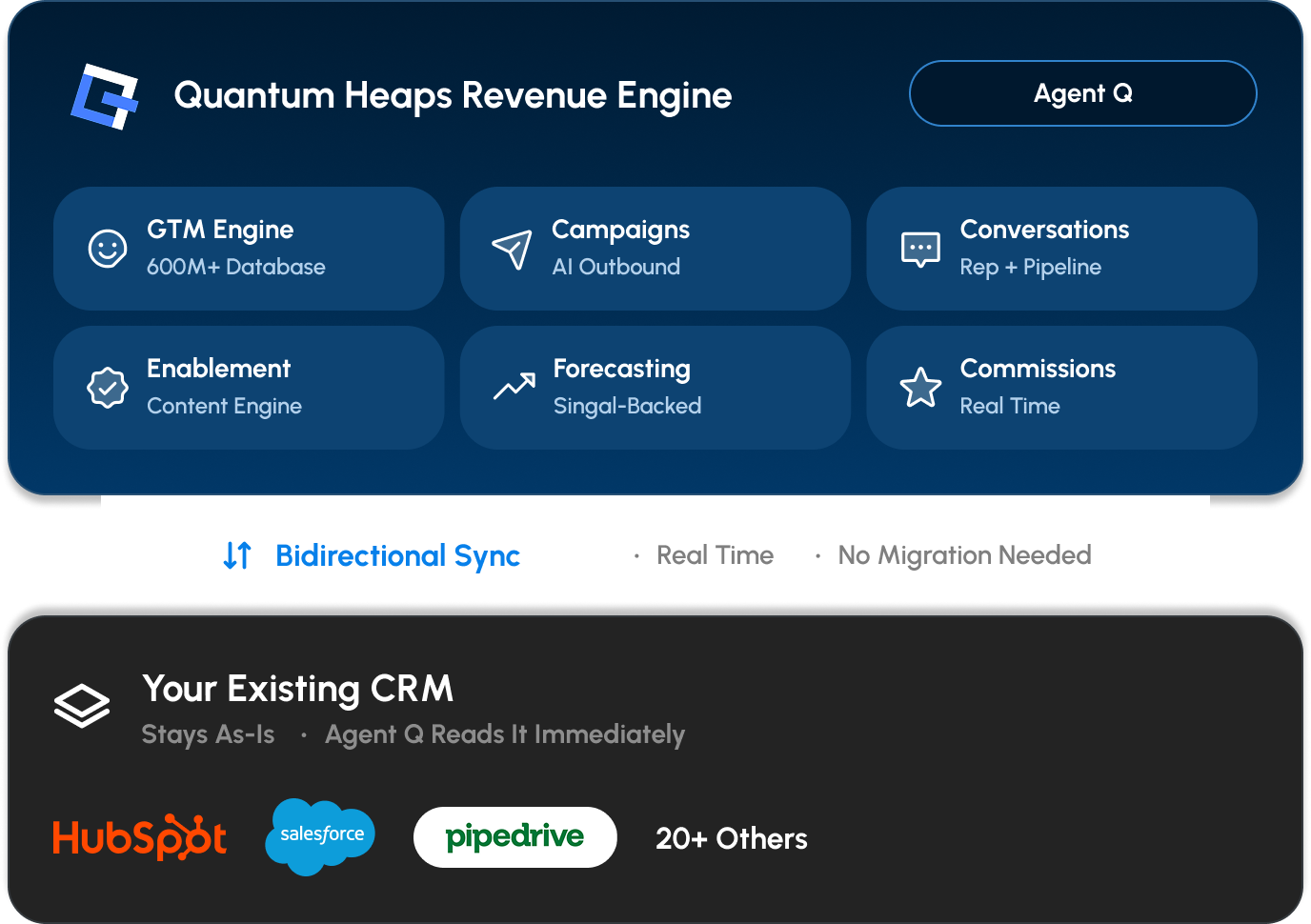The height and width of the screenshot is (924, 1311).
Task: Select the Enablement card title
Action: click(x=218, y=369)
